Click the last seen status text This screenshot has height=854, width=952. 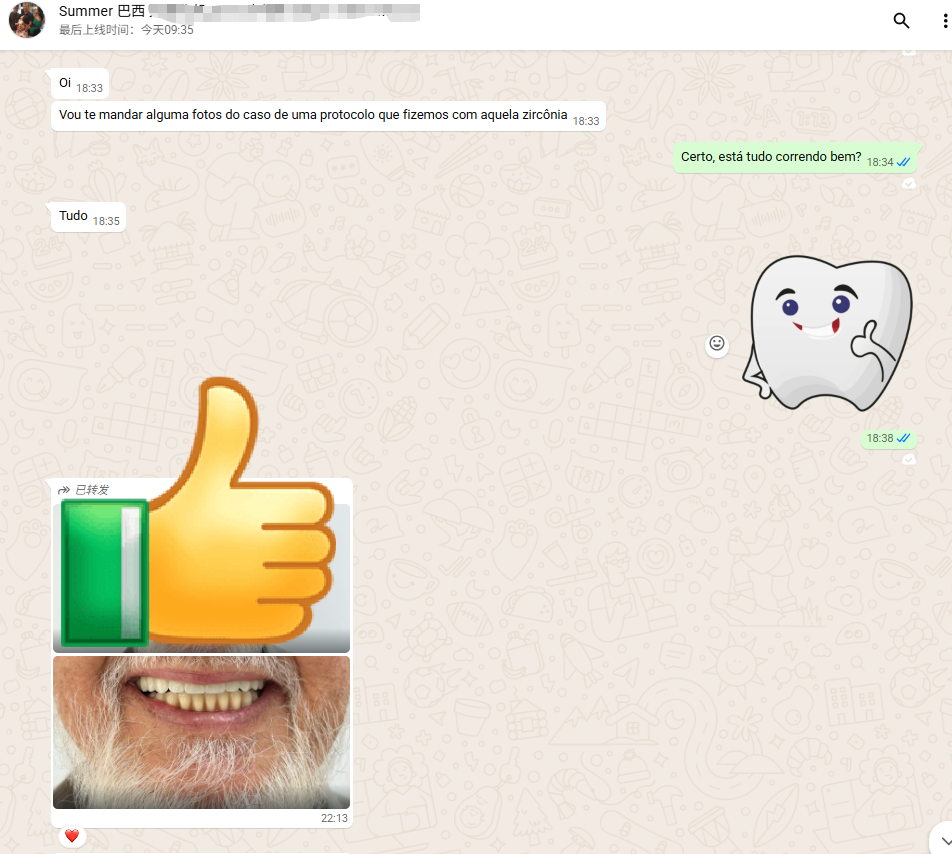pos(126,30)
